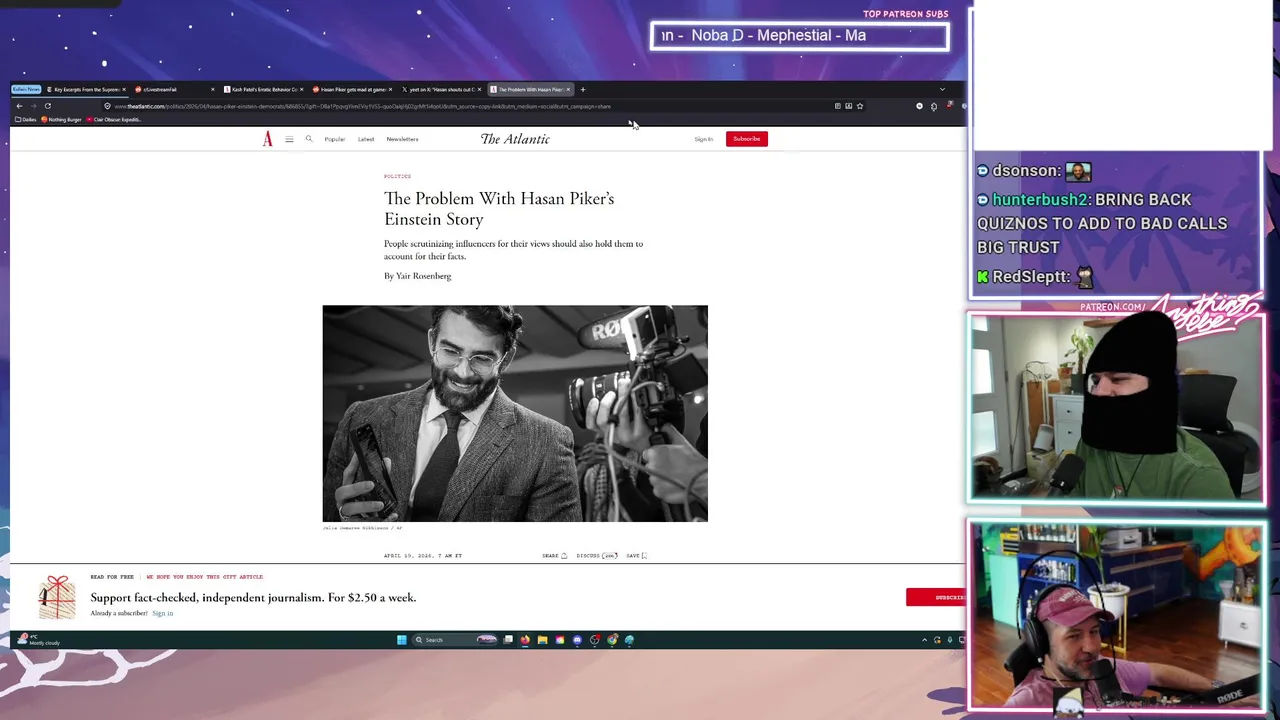Save the article with bookmark button
The height and width of the screenshot is (720, 1280).
(x=637, y=555)
